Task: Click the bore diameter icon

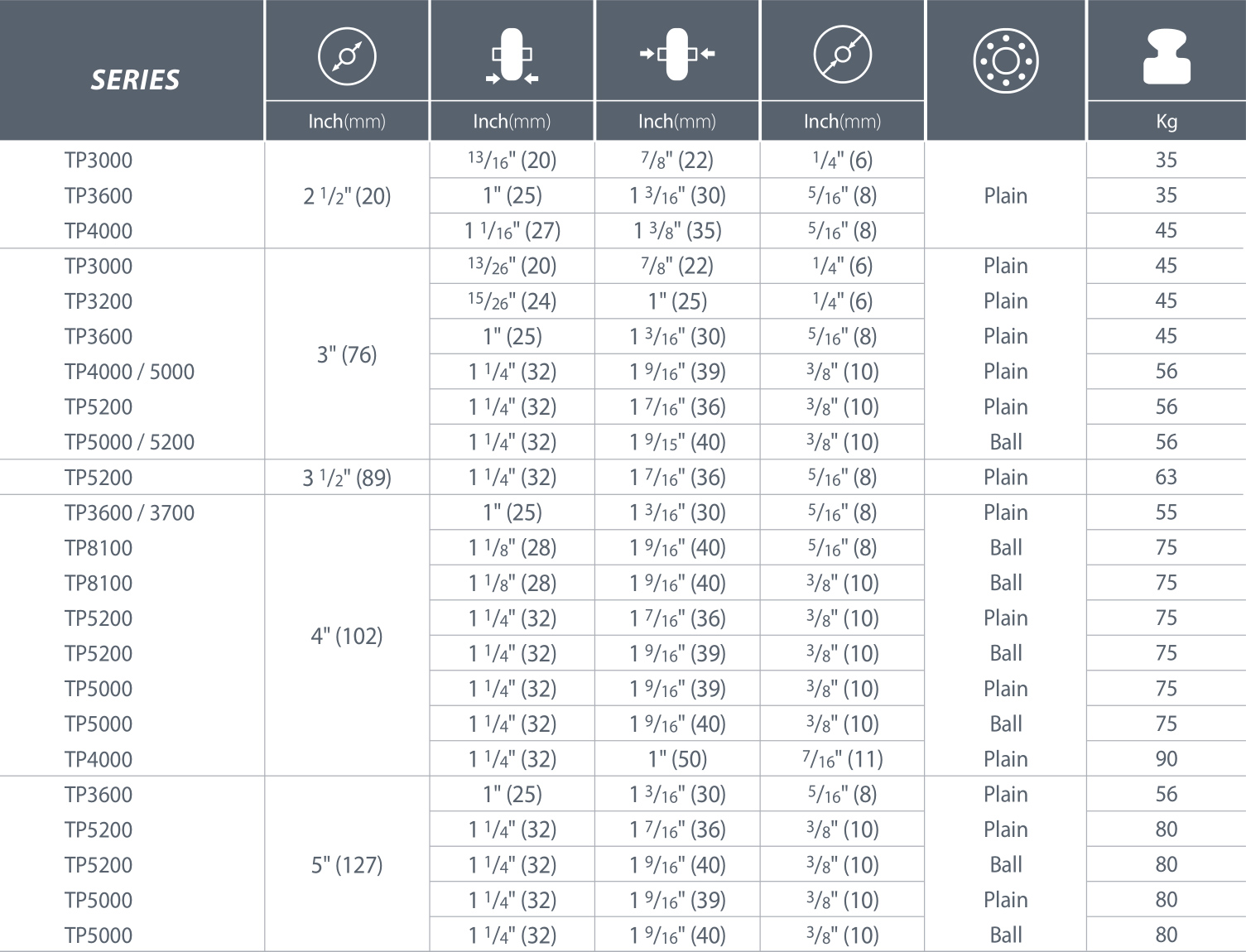Action: click(x=842, y=55)
